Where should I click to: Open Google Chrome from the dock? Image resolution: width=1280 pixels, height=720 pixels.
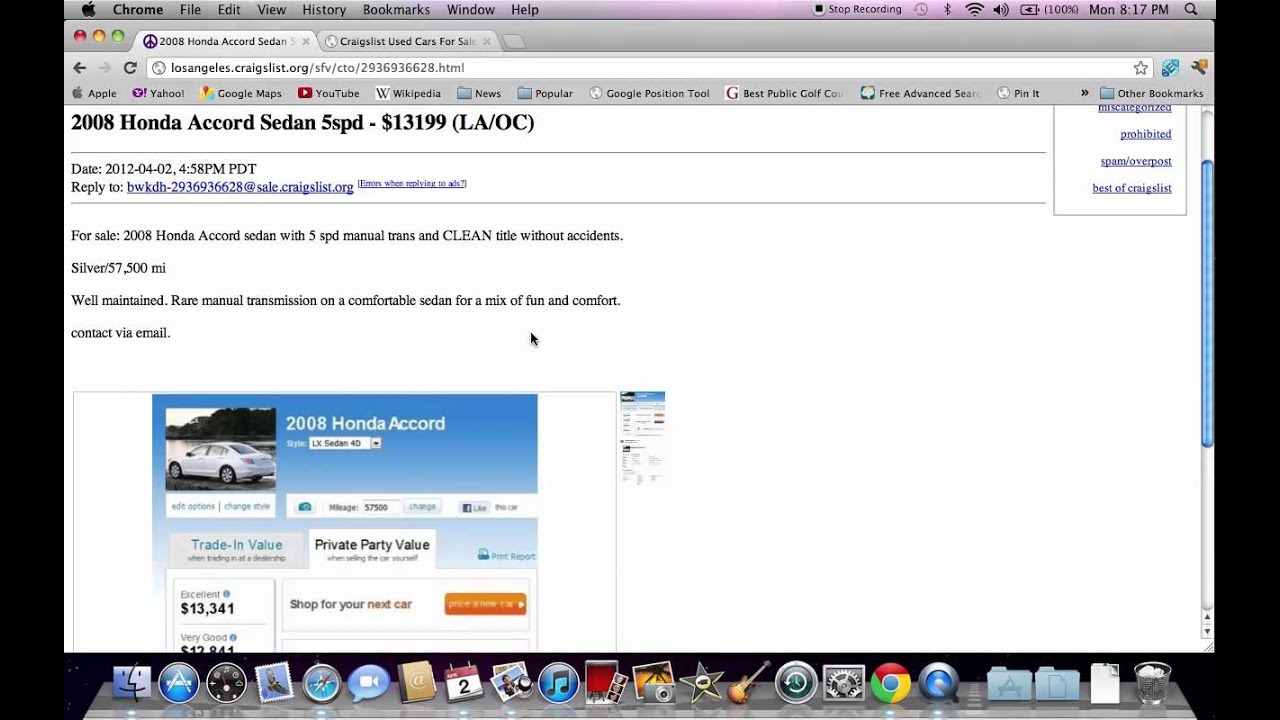[x=890, y=683]
